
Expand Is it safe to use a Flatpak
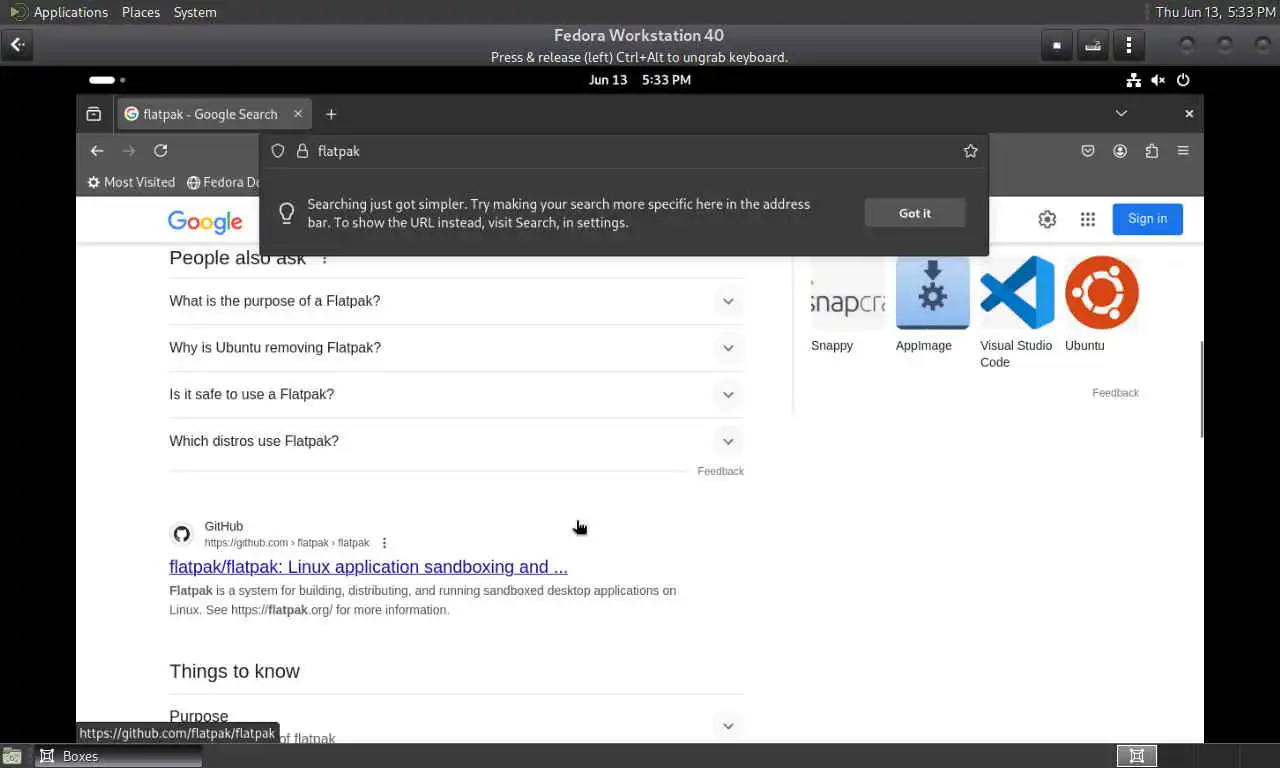(456, 394)
